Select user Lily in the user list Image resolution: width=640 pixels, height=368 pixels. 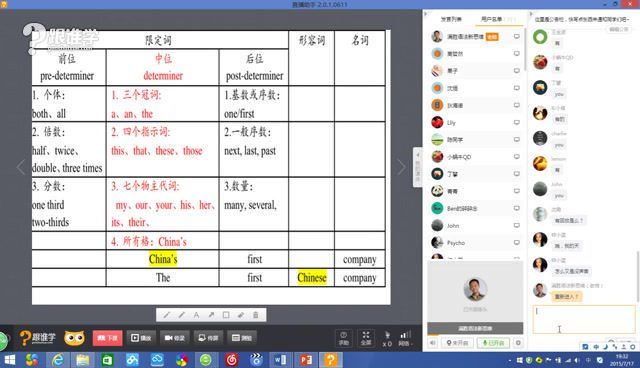click(476, 122)
